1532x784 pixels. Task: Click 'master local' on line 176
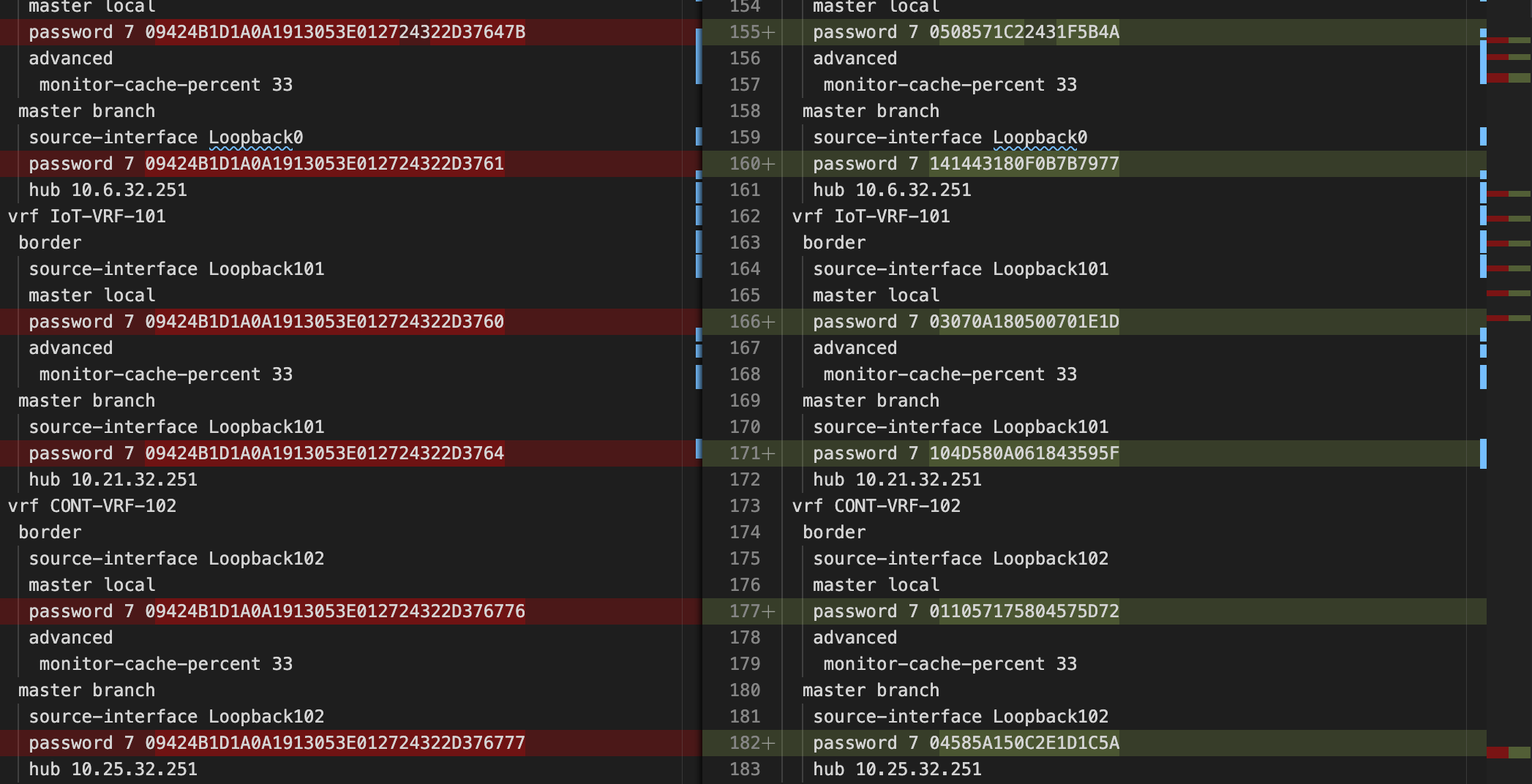(876, 585)
